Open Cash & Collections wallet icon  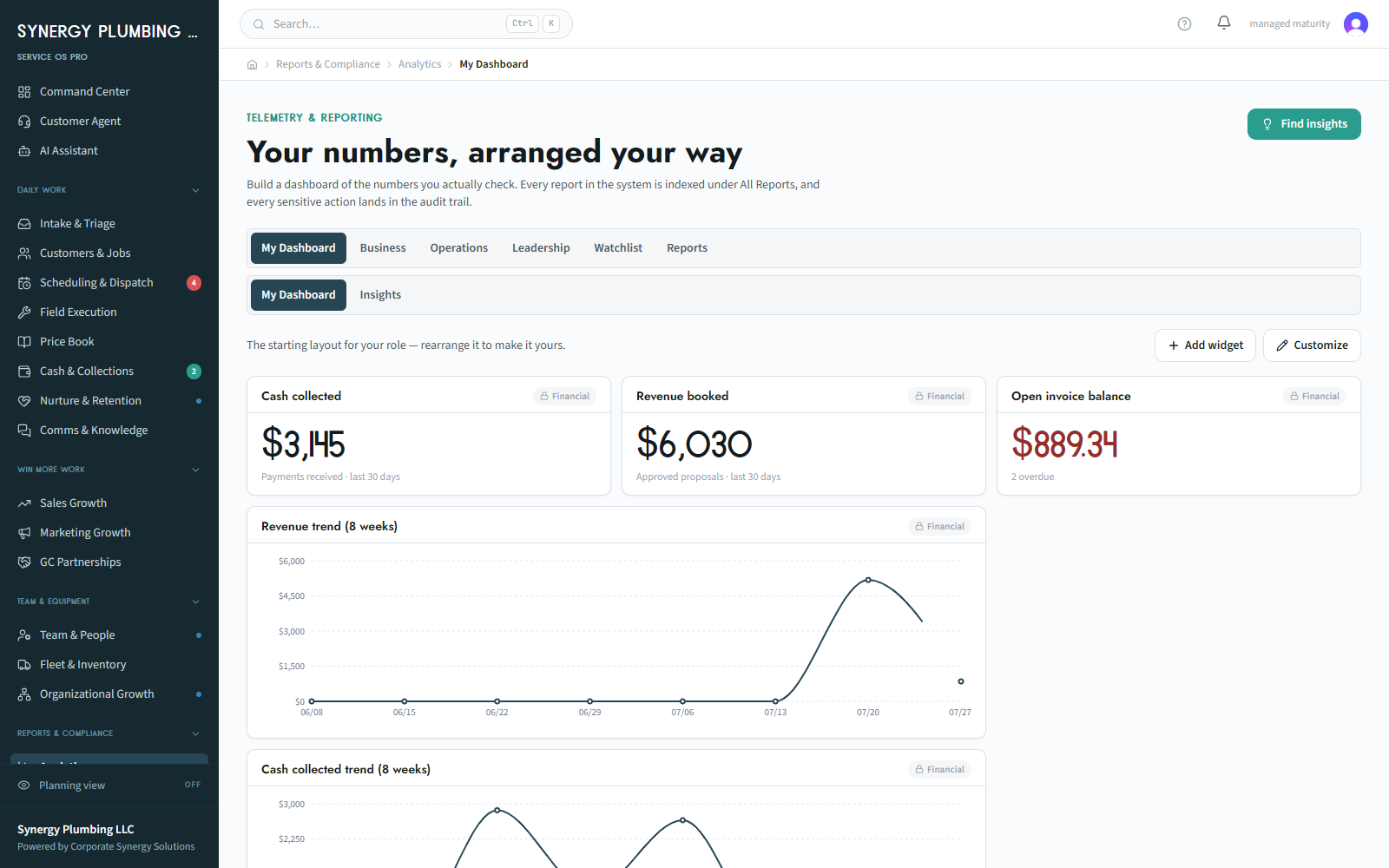coord(24,372)
